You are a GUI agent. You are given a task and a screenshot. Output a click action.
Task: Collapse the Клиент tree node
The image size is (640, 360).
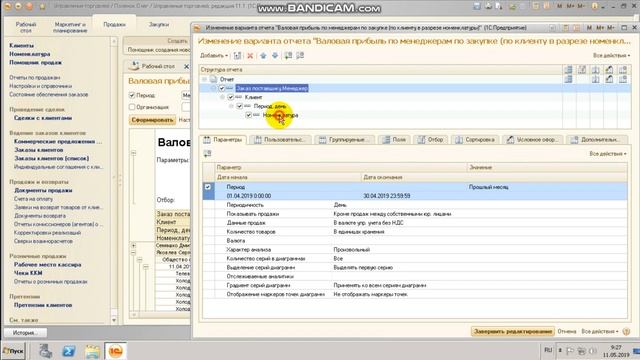coord(222,97)
